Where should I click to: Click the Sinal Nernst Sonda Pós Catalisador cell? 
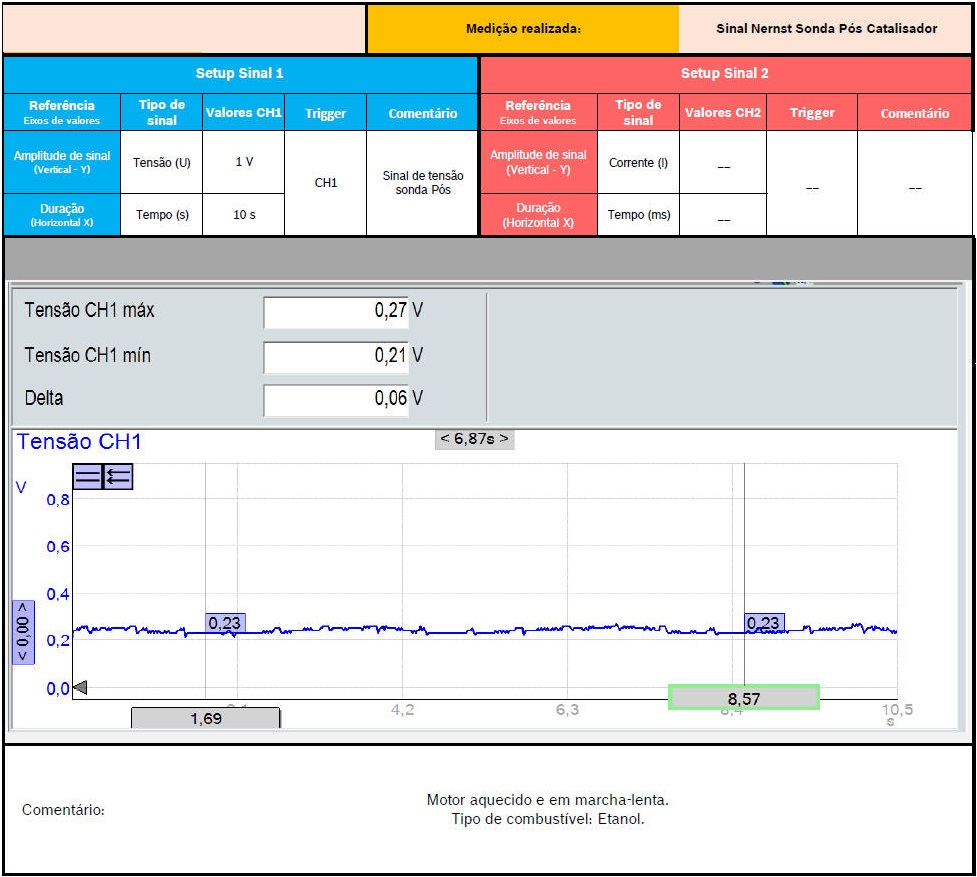(x=826, y=29)
